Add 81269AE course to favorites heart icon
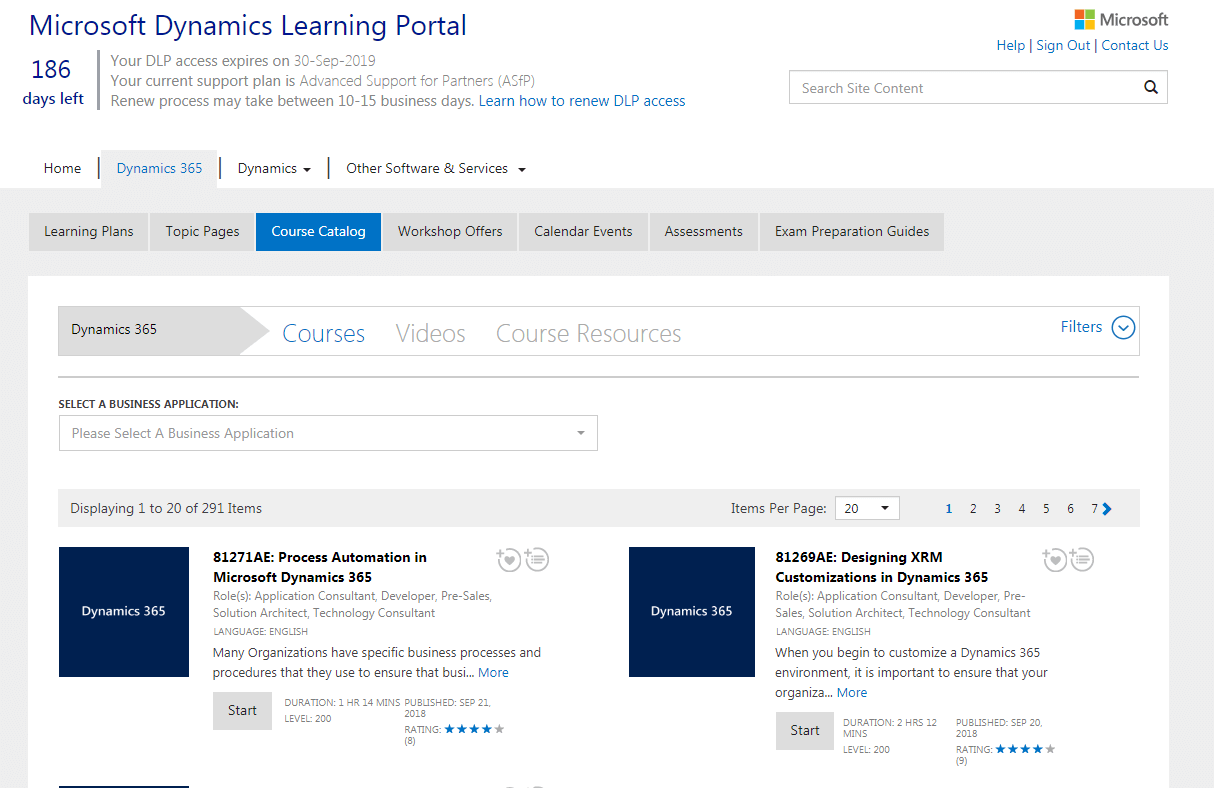Viewport: 1214px width, 788px height. [1053, 559]
